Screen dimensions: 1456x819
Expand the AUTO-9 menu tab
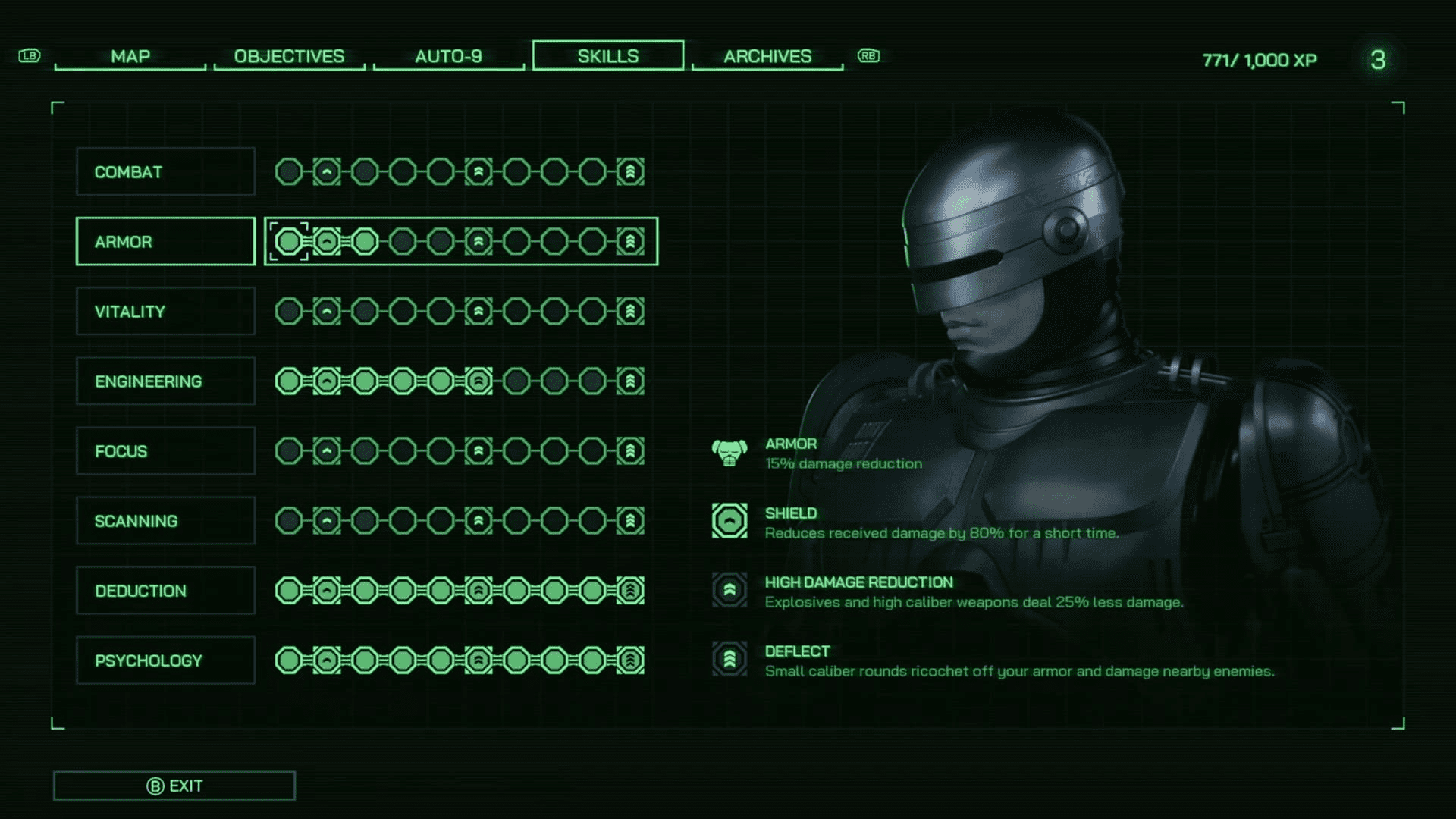point(450,55)
